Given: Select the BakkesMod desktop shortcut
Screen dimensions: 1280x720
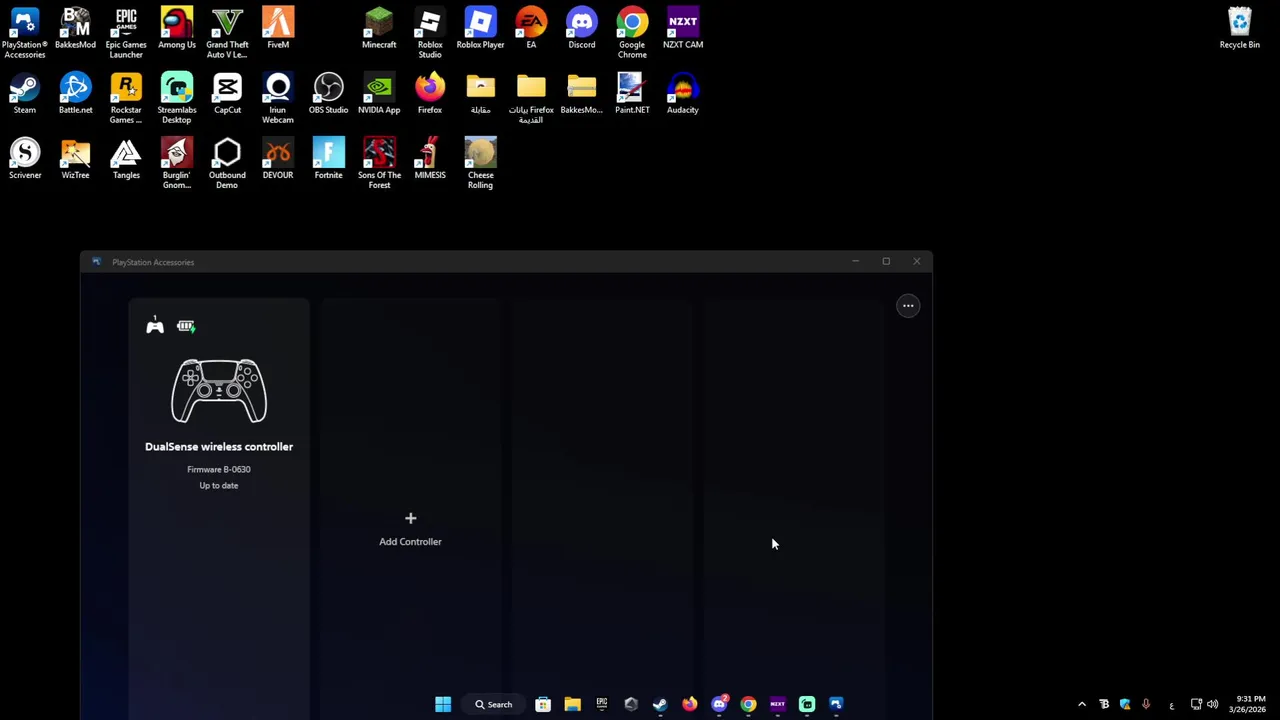Looking at the screenshot, I should click(75, 28).
